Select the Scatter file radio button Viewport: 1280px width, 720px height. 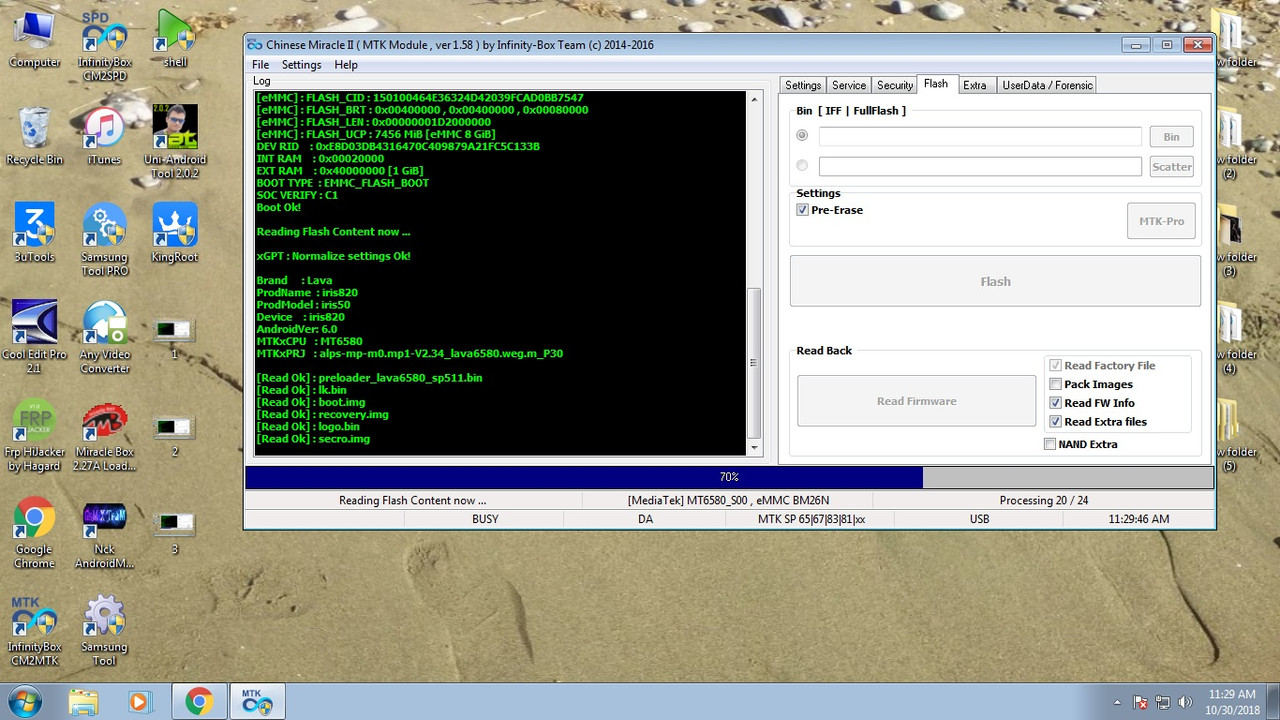pos(802,166)
